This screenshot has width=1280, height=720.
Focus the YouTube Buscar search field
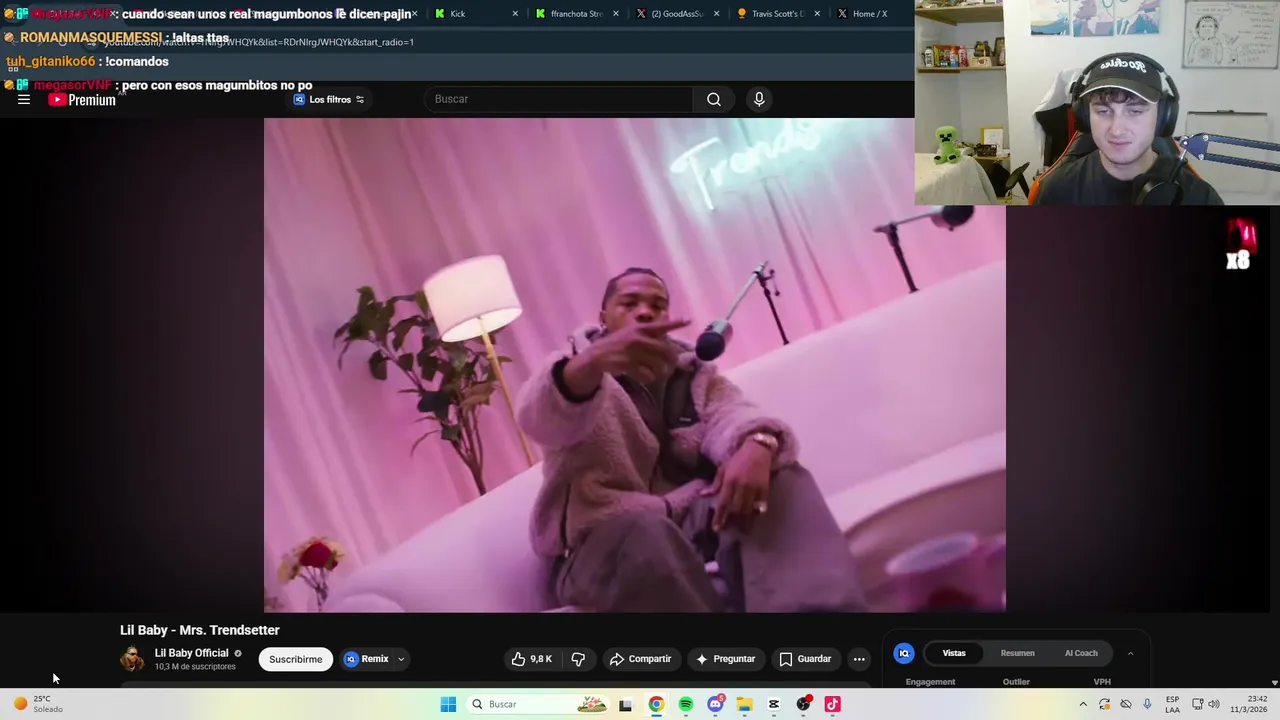tap(560, 99)
